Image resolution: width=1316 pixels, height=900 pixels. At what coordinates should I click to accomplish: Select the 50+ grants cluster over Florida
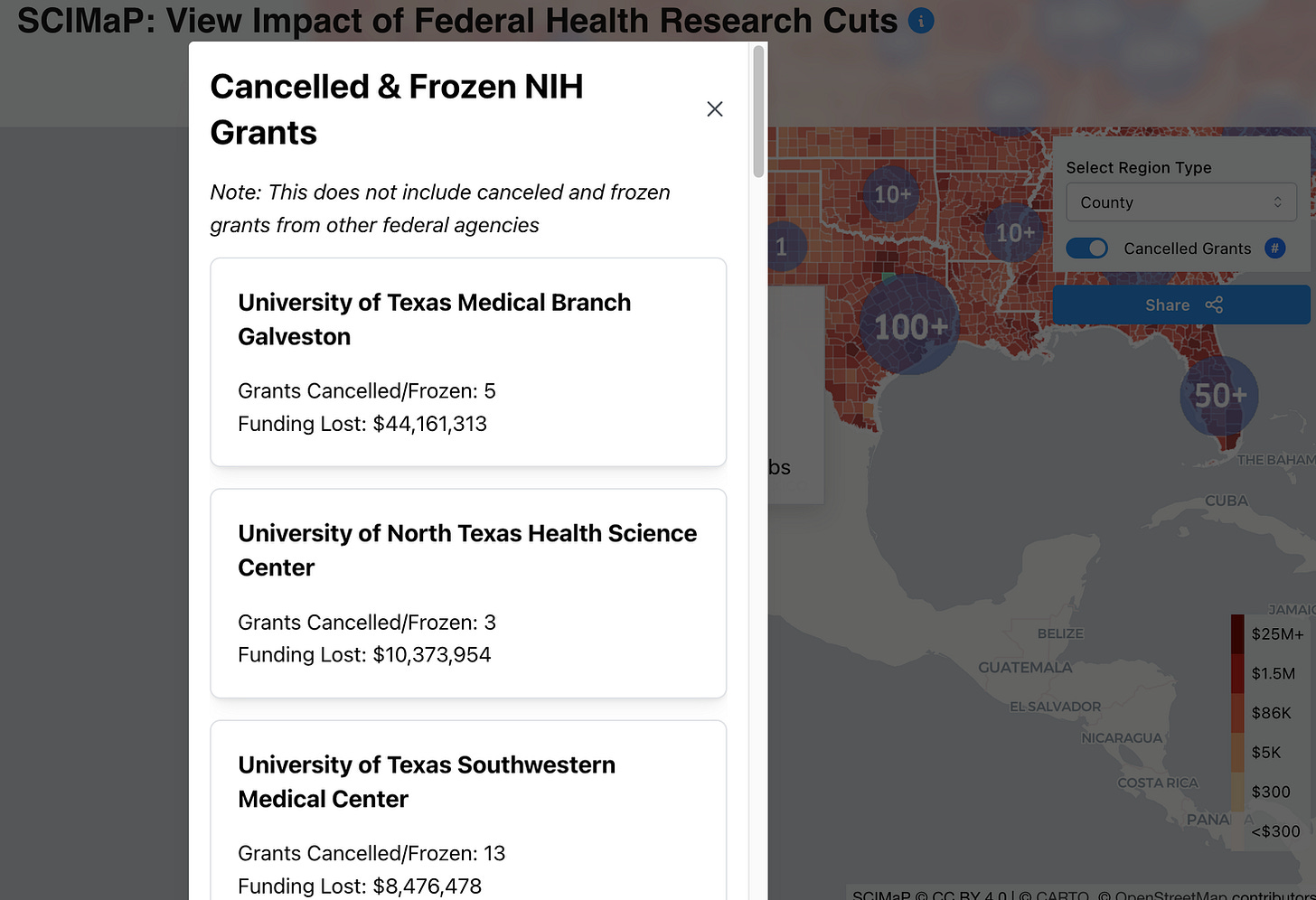[1219, 396]
